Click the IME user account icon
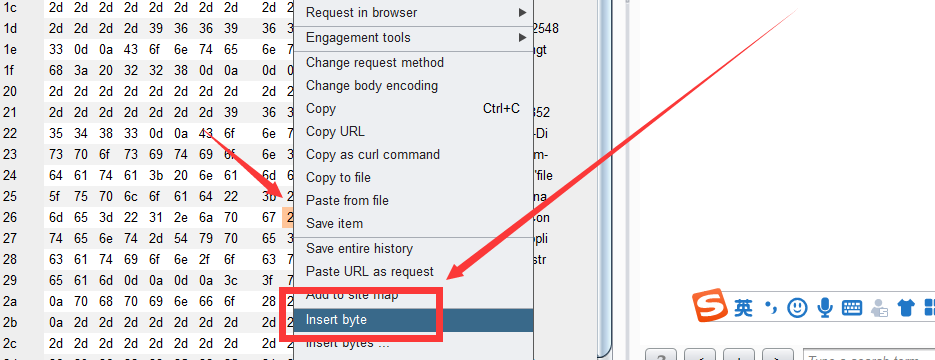 (x=879, y=308)
